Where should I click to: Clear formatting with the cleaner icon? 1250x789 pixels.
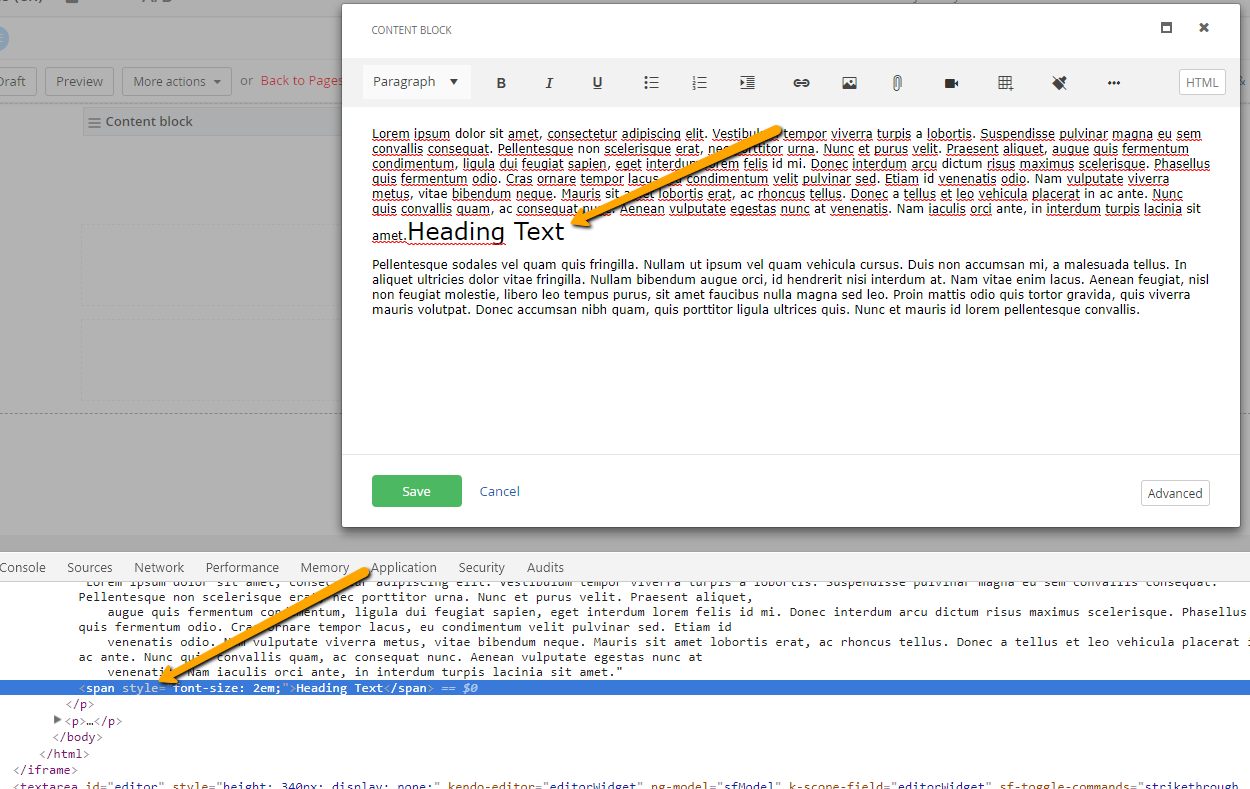pyautogui.click(x=1060, y=83)
